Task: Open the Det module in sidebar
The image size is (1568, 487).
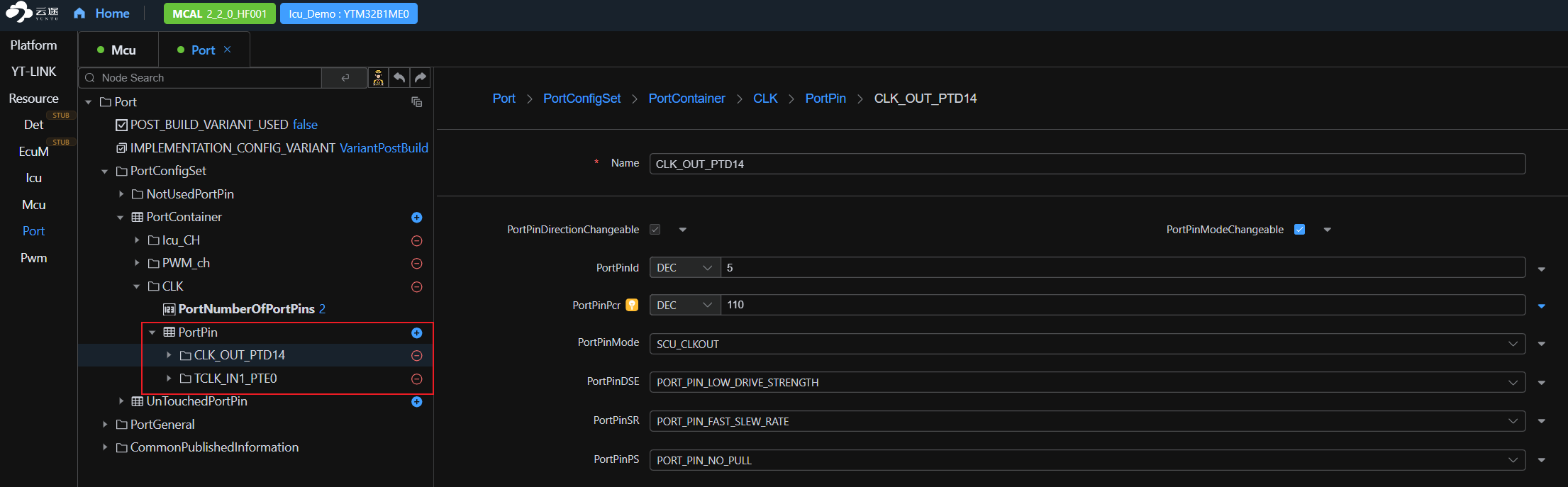Action: coord(33,125)
